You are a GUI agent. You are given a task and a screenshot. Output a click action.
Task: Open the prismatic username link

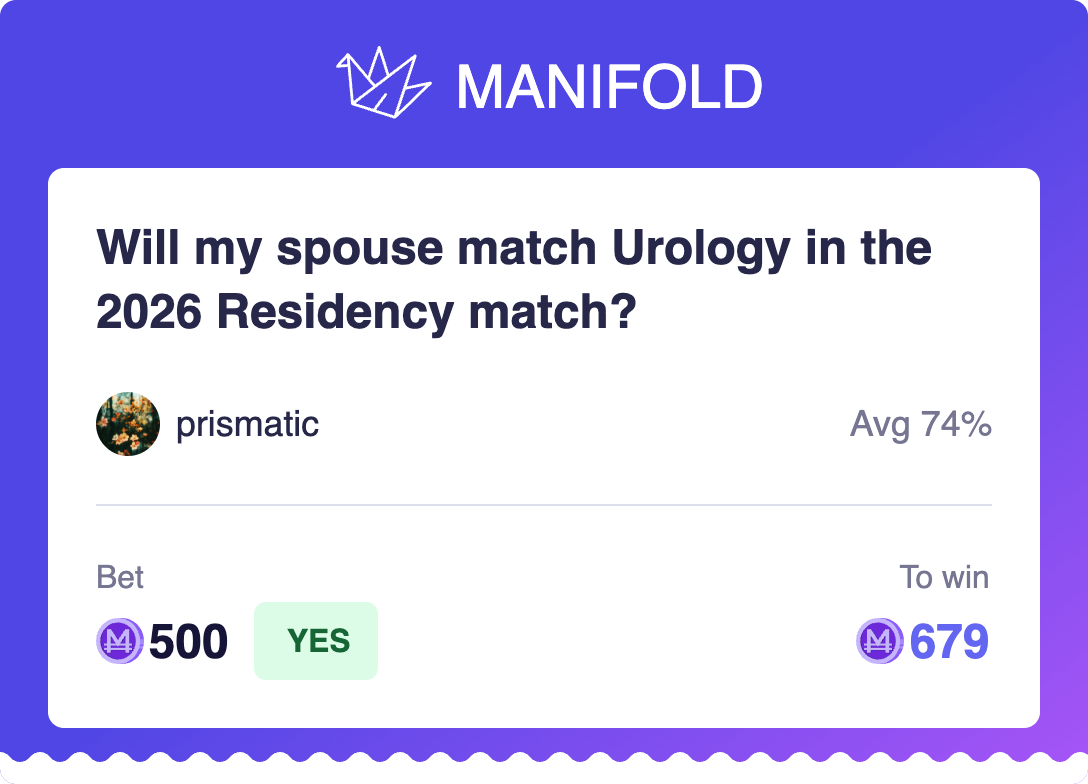pyautogui.click(x=247, y=424)
